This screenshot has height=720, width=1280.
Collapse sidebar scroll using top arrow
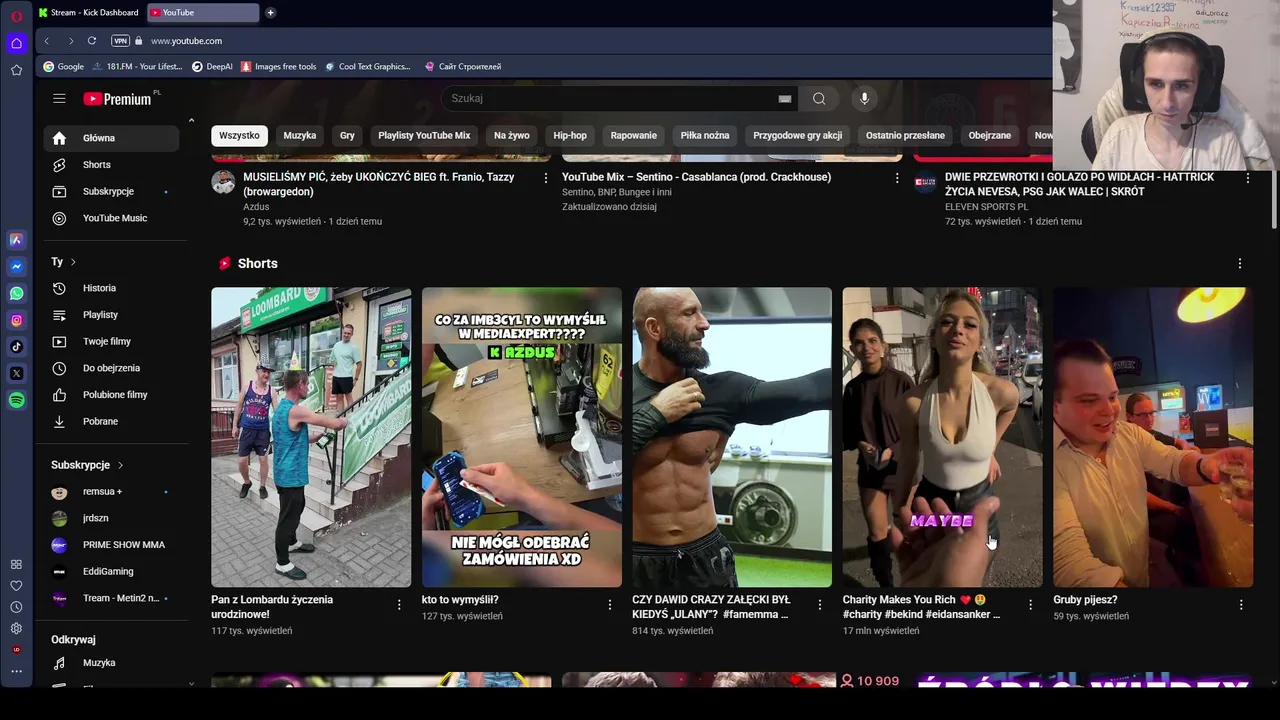(191, 121)
